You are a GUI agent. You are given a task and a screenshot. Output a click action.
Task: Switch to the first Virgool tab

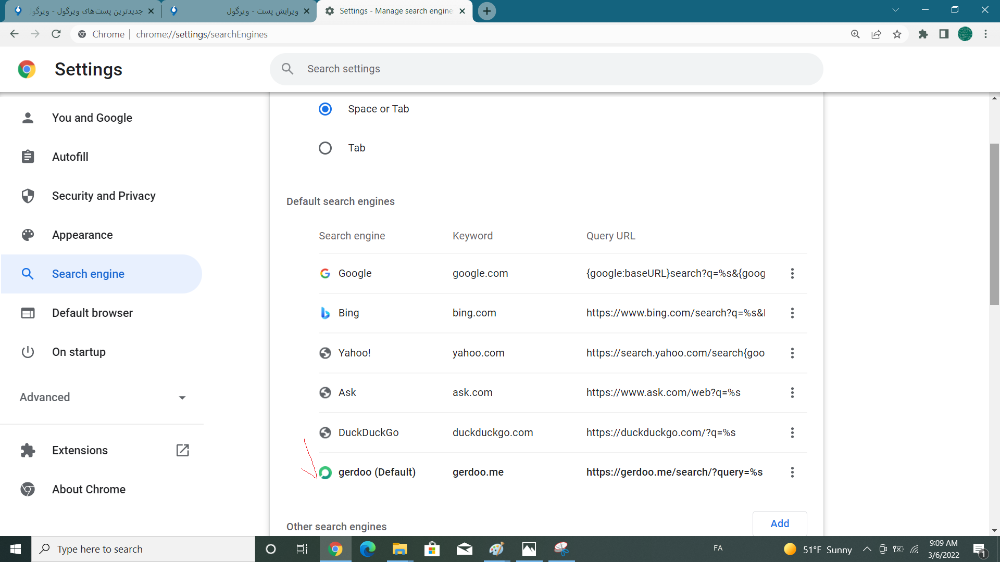82,11
